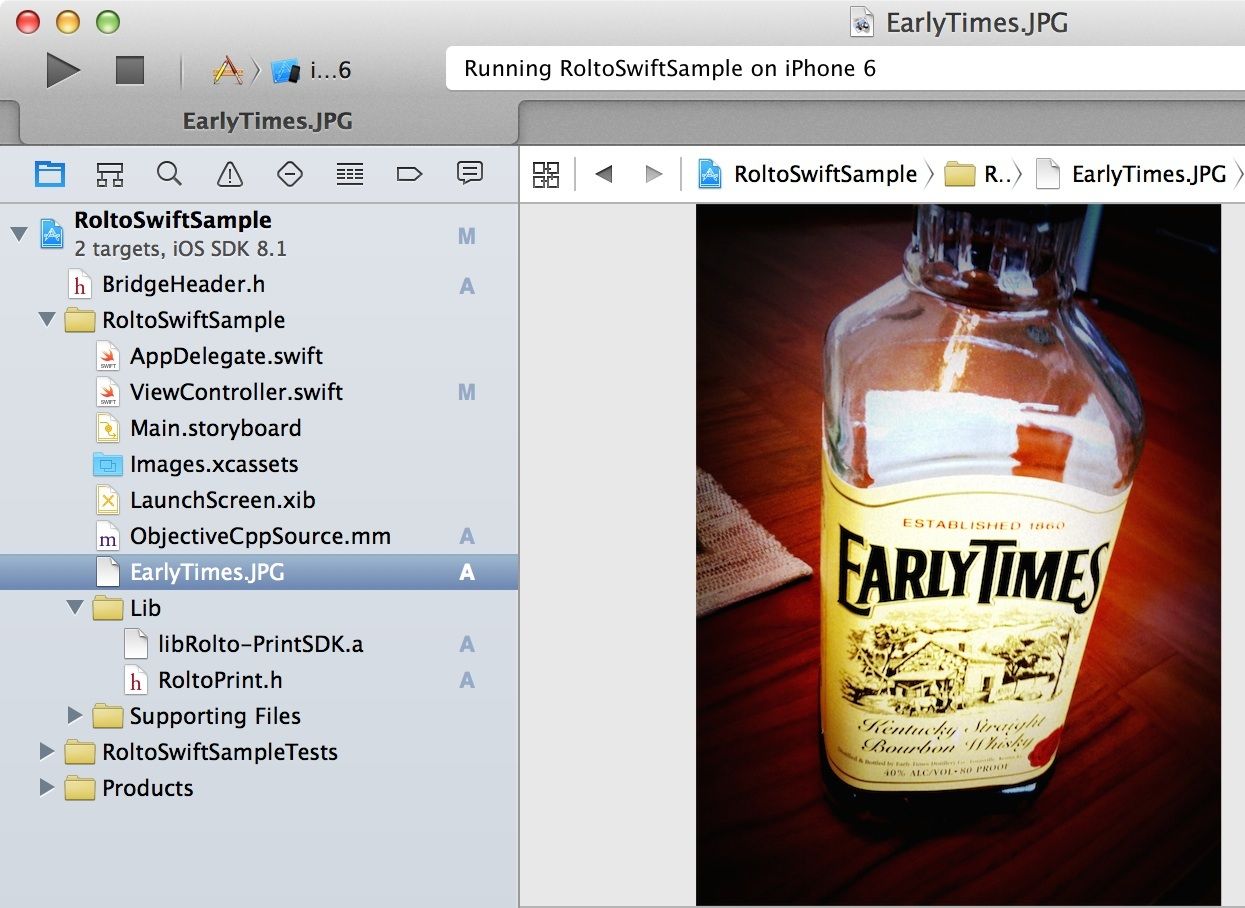Click the M status badge of ViewController.swift

(467, 393)
